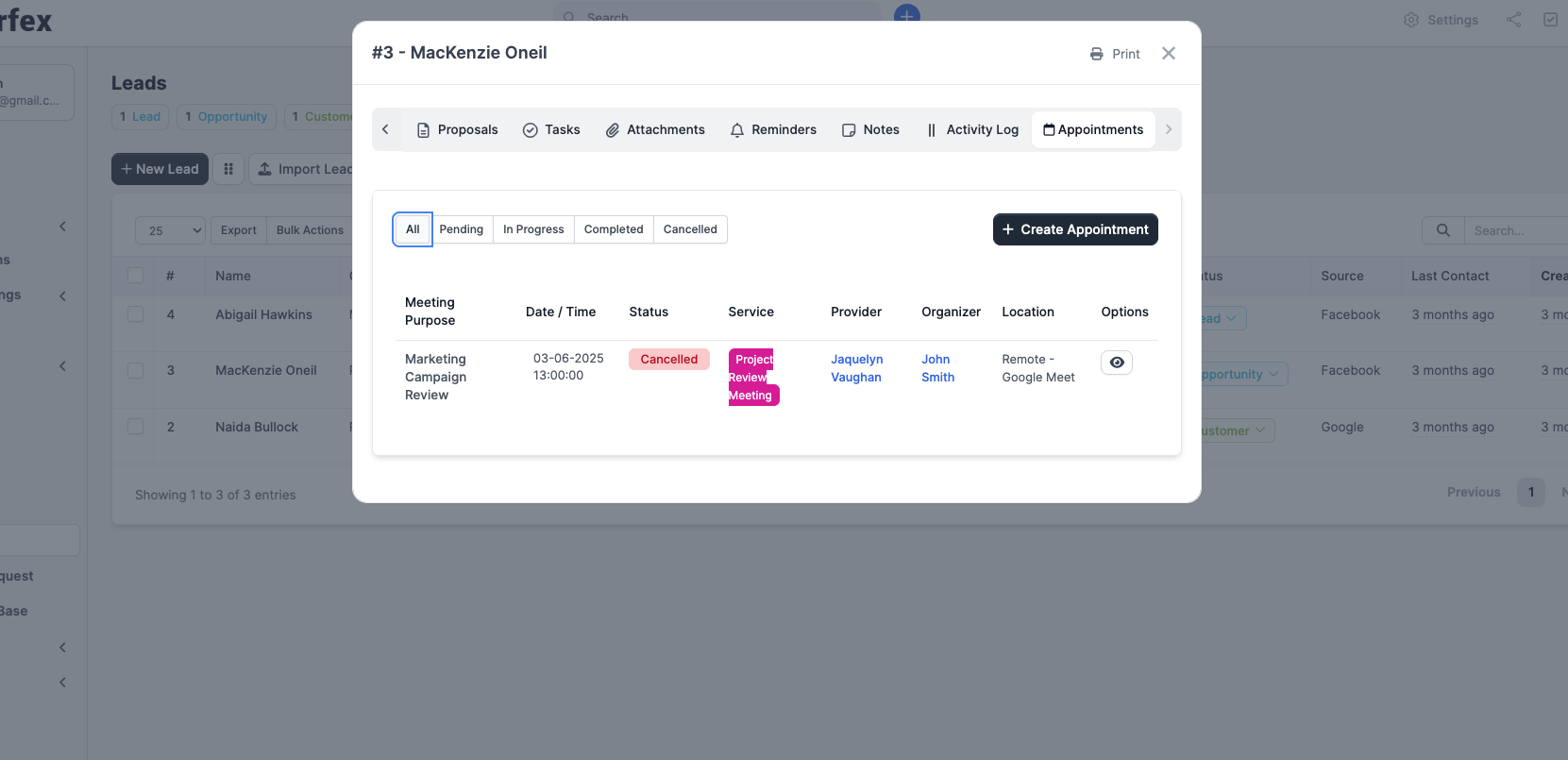
Task: Open Jaquelyn Vaughan provider link
Action: click(856, 368)
